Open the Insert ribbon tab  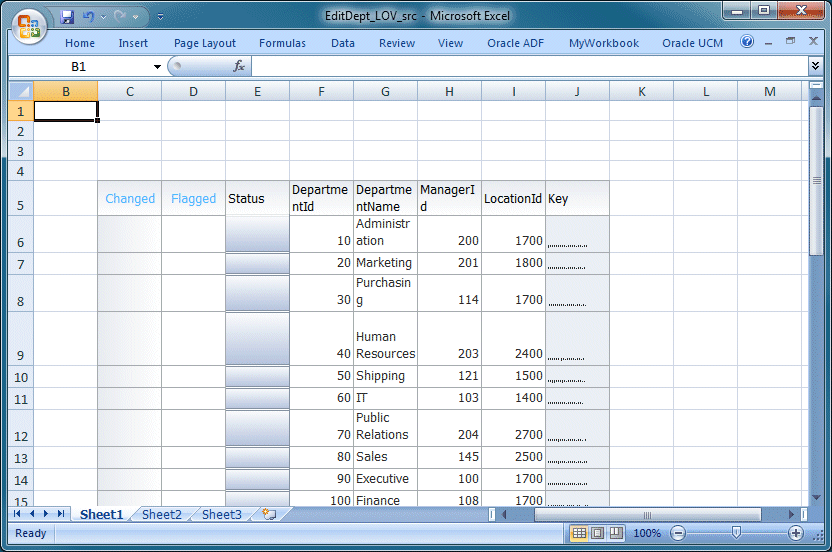(133, 44)
